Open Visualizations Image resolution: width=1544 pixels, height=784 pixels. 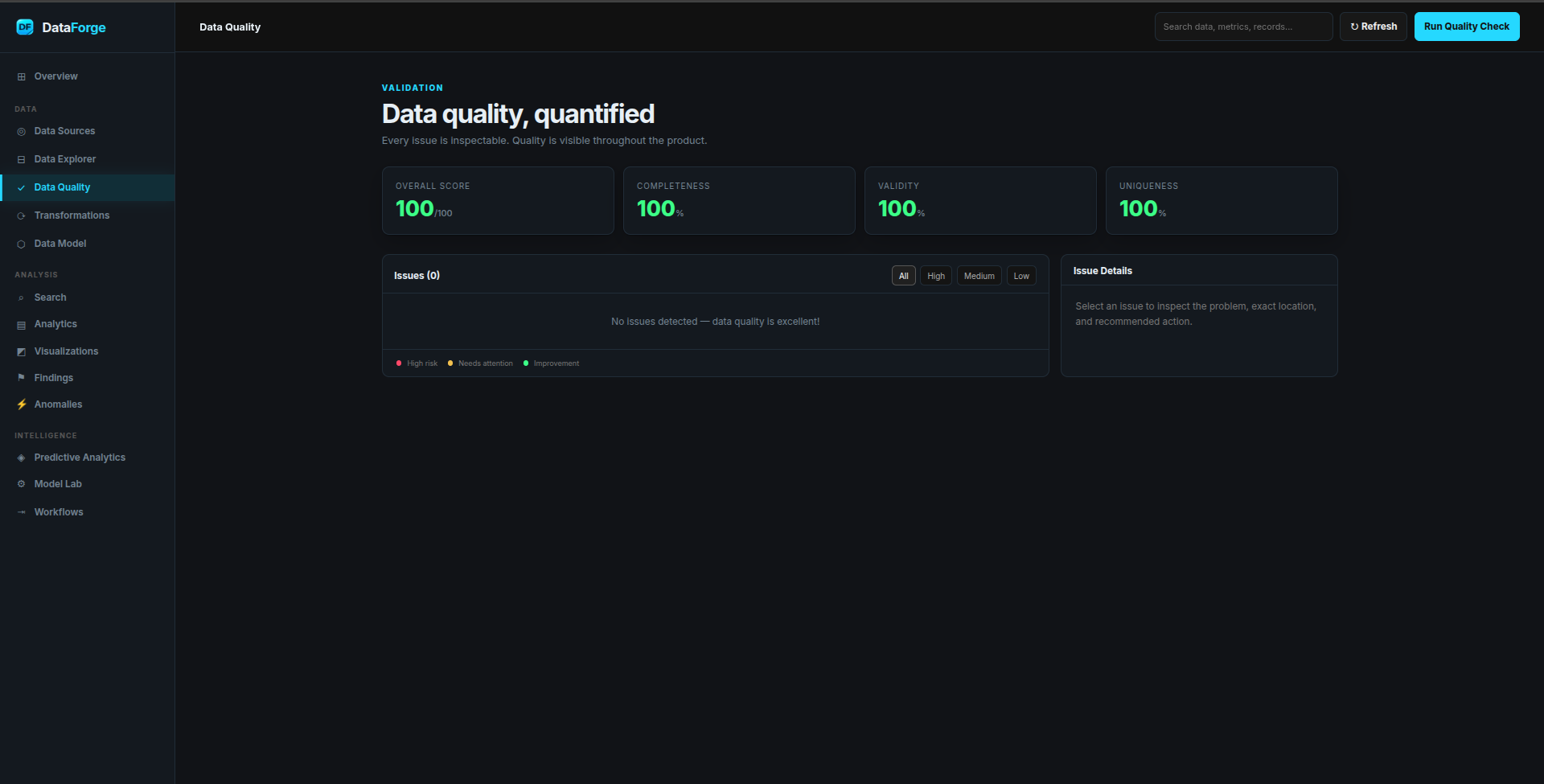(x=88, y=351)
